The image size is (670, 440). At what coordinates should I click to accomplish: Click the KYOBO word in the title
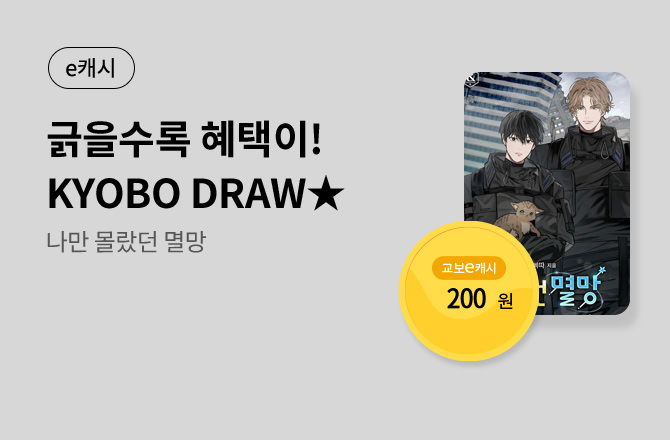point(113,194)
